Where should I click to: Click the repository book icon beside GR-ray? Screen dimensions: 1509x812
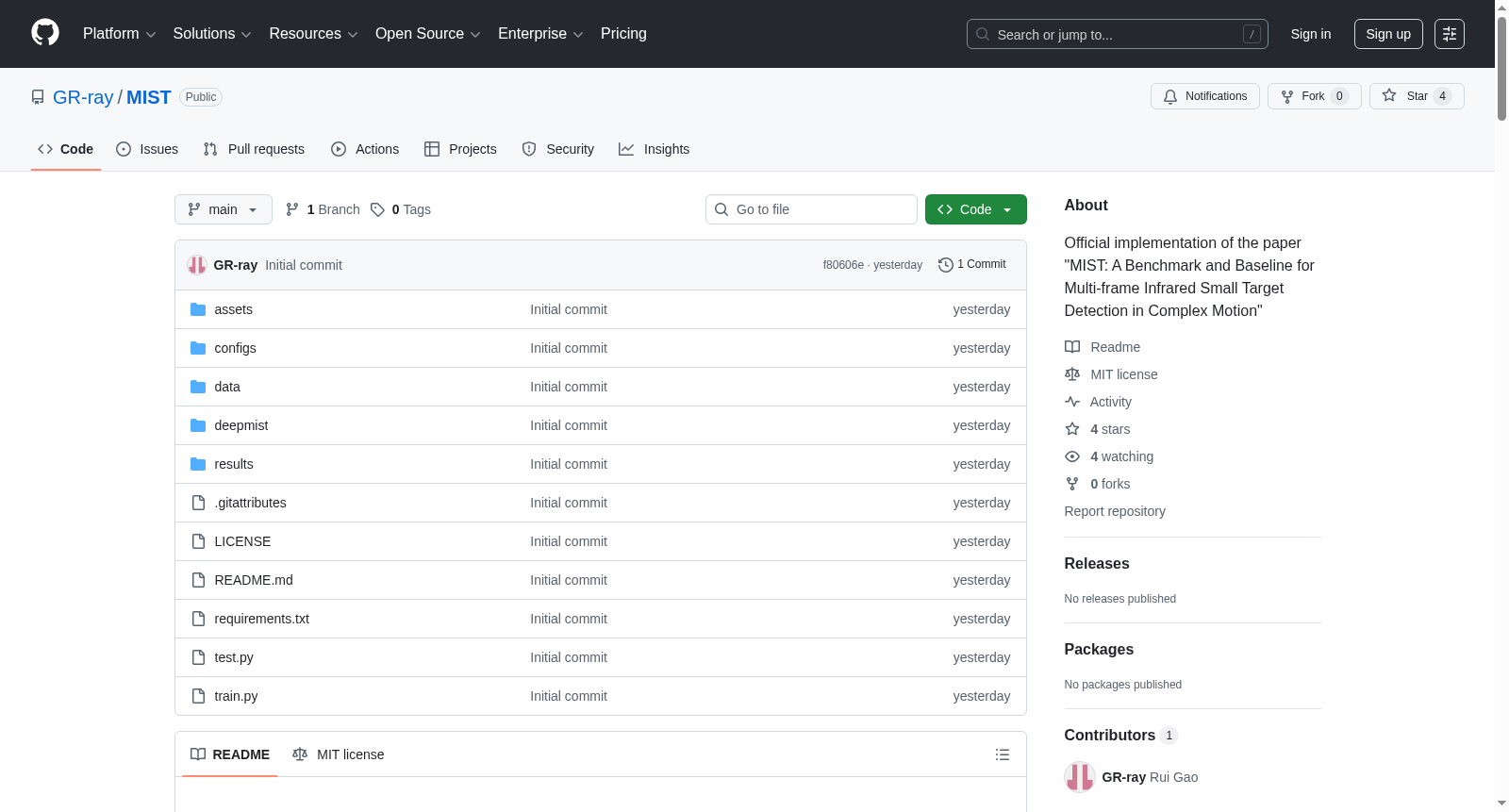click(x=38, y=97)
